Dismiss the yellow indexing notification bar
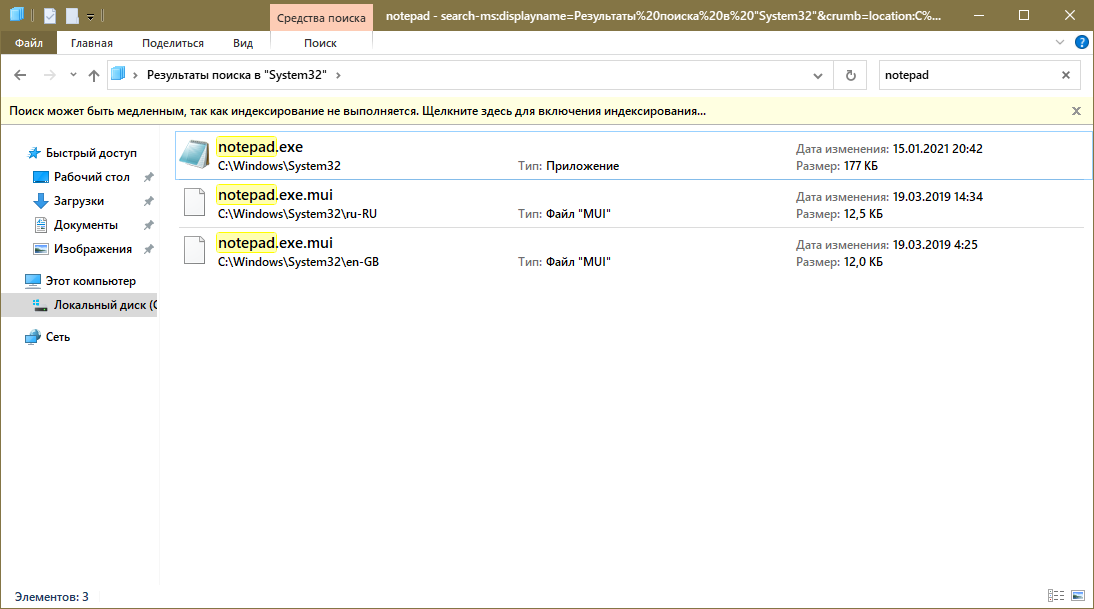Image resolution: width=1094 pixels, height=609 pixels. (x=1076, y=111)
